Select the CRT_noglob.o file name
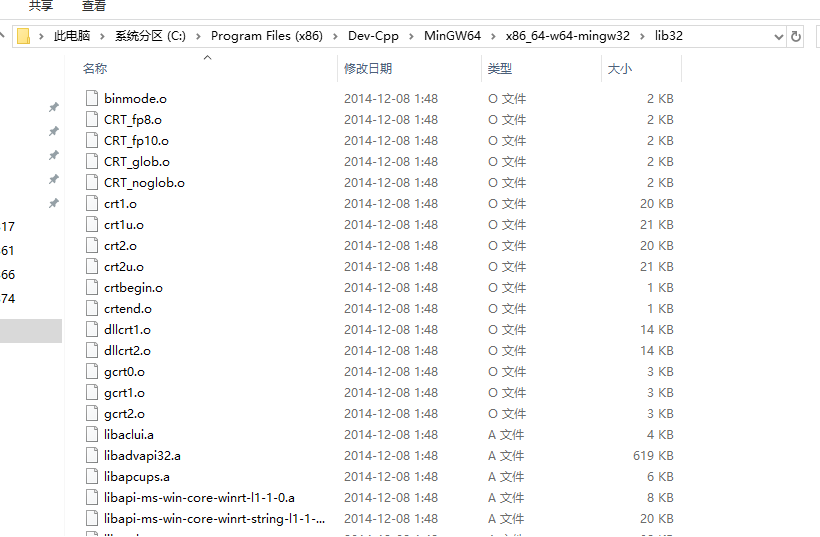The height and width of the screenshot is (537, 820). [144, 183]
